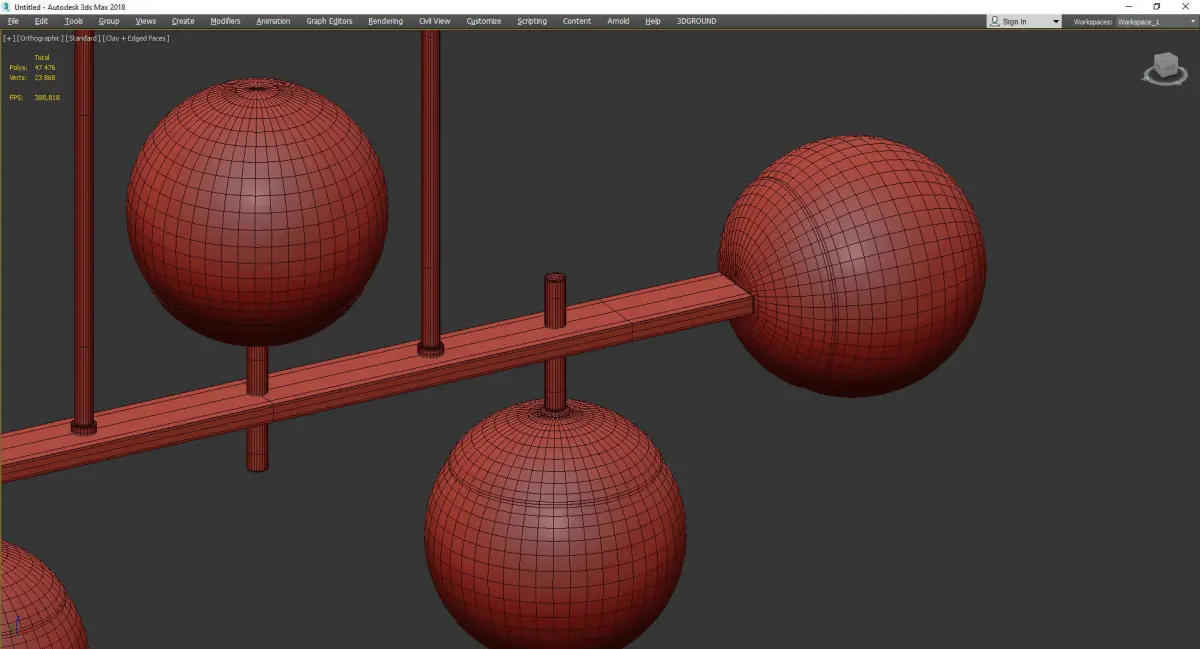Open the Orthographic viewport view label menu
The height and width of the screenshot is (649, 1200).
coord(39,38)
